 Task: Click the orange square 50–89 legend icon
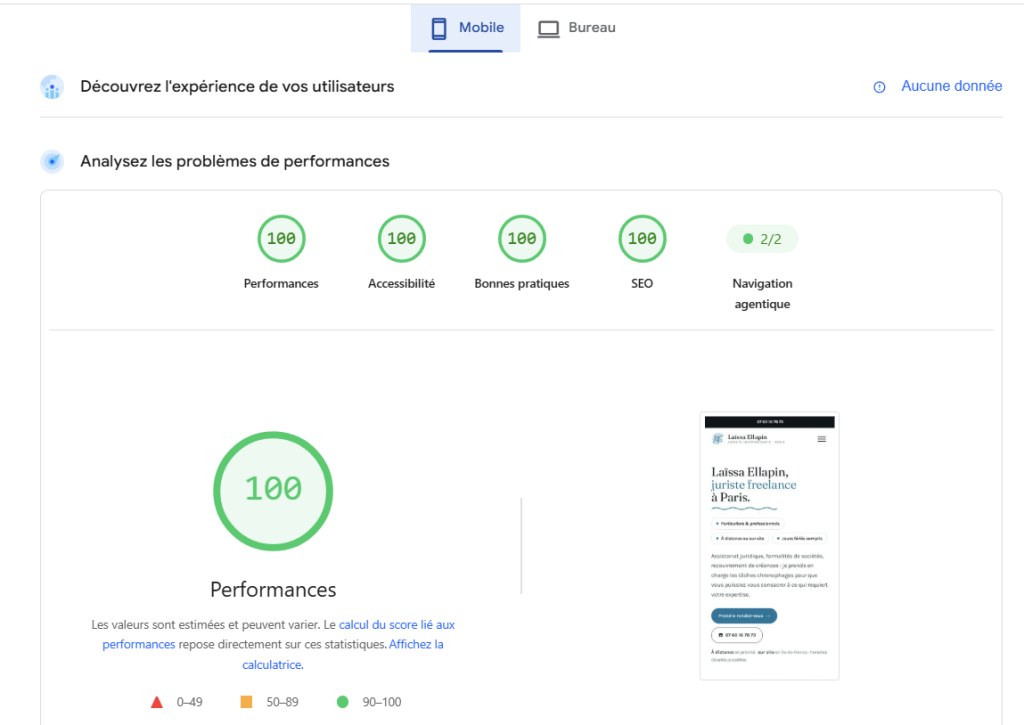click(246, 702)
